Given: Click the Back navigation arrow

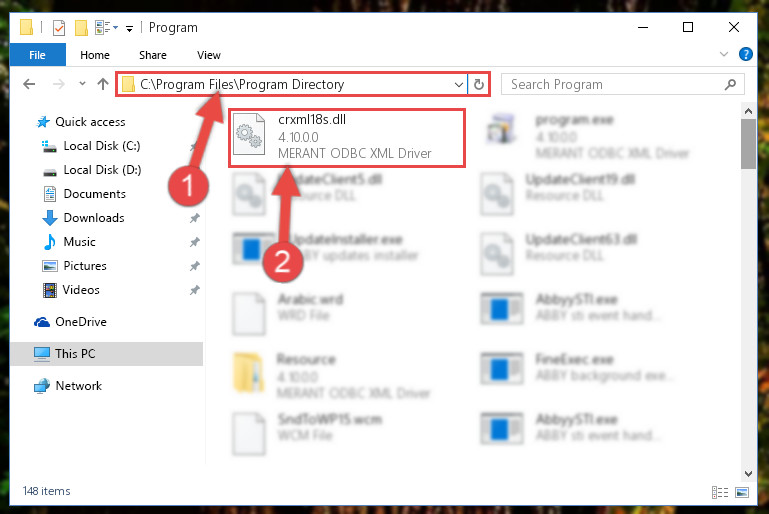Looking at the screenshot, I should 29,84.
